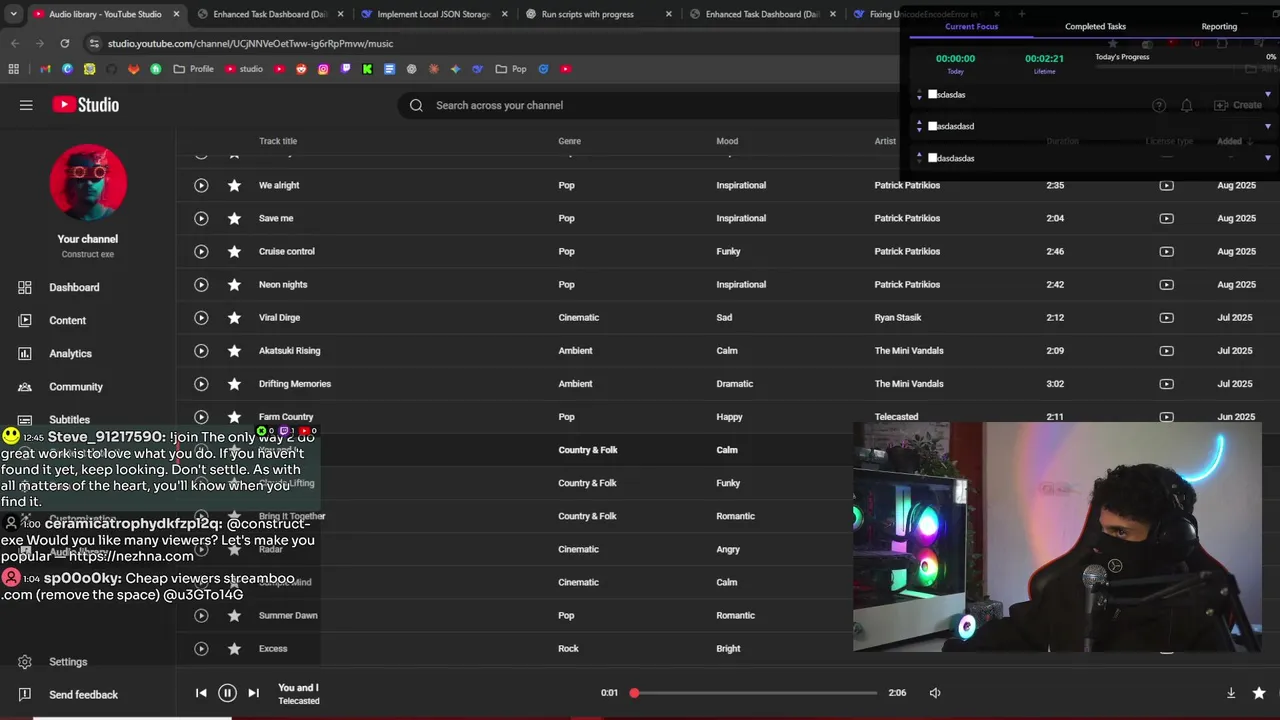Viewport: 1280px width, 720px height.
Task: Play the track "Viral Dirge"
Action: coord(201,317)
